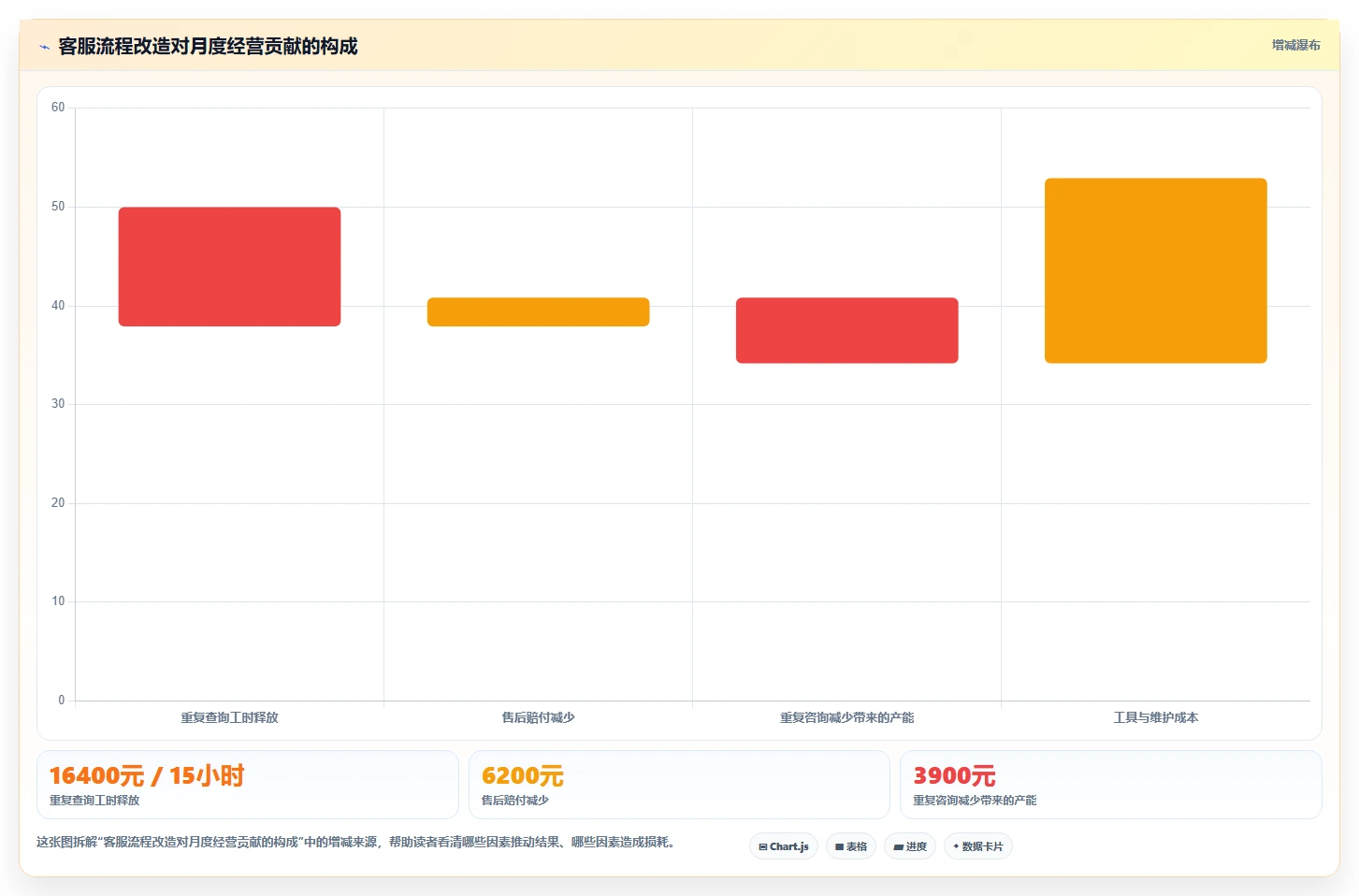Click the description text starting 这张图拆解
This screenshot has width=1359, height=896.
pos(355,842)
